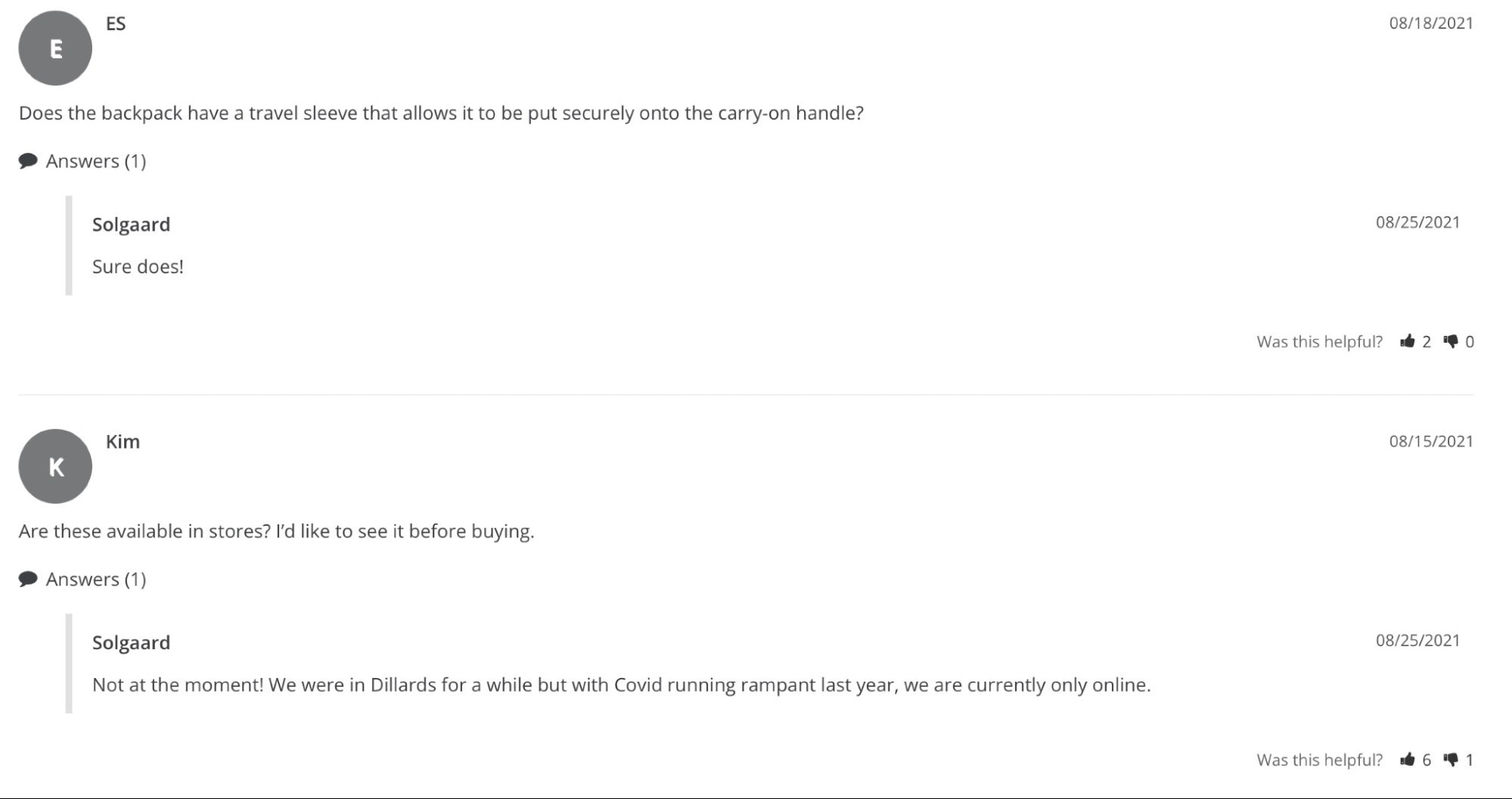Viewport: 1512px width, 799px height.
Task: Click the 08/18/2021 question date
Action: click(x=1430, y=23)
